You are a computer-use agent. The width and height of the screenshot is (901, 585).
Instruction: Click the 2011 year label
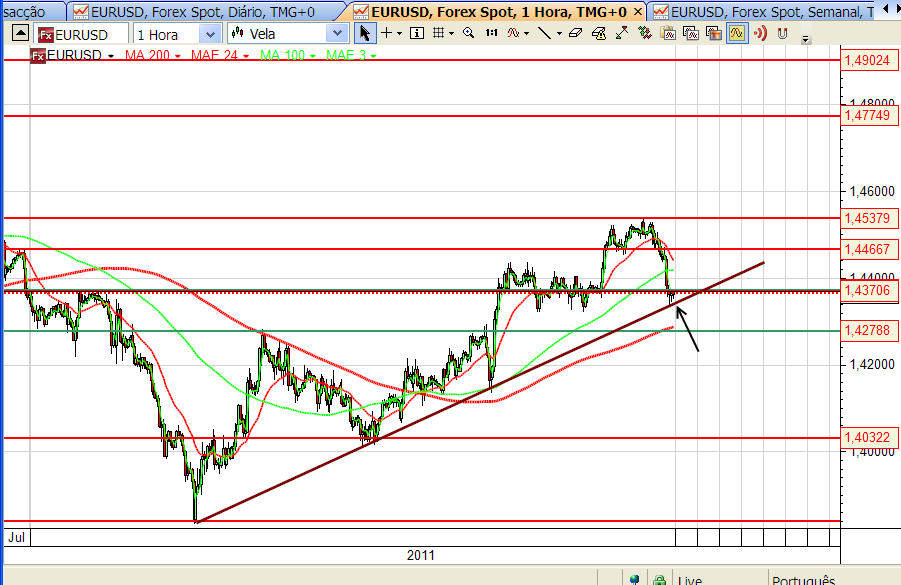[x=421, y=556]
